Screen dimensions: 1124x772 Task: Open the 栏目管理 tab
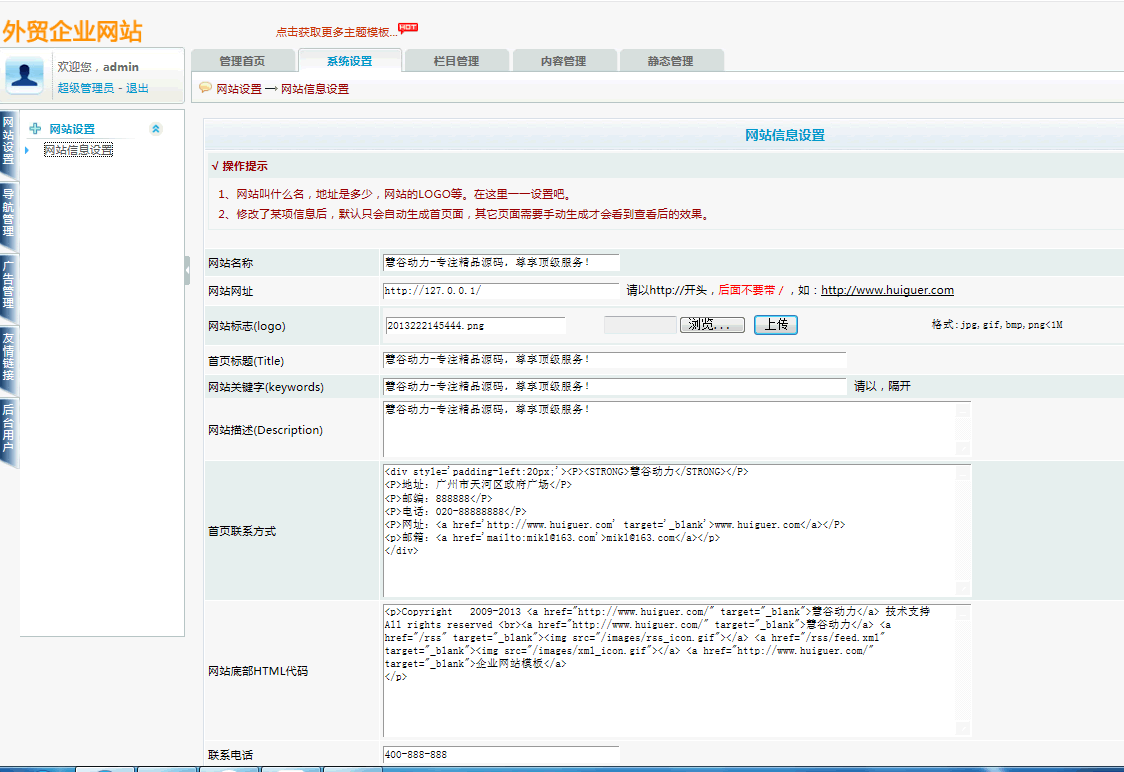coord(456,61)
